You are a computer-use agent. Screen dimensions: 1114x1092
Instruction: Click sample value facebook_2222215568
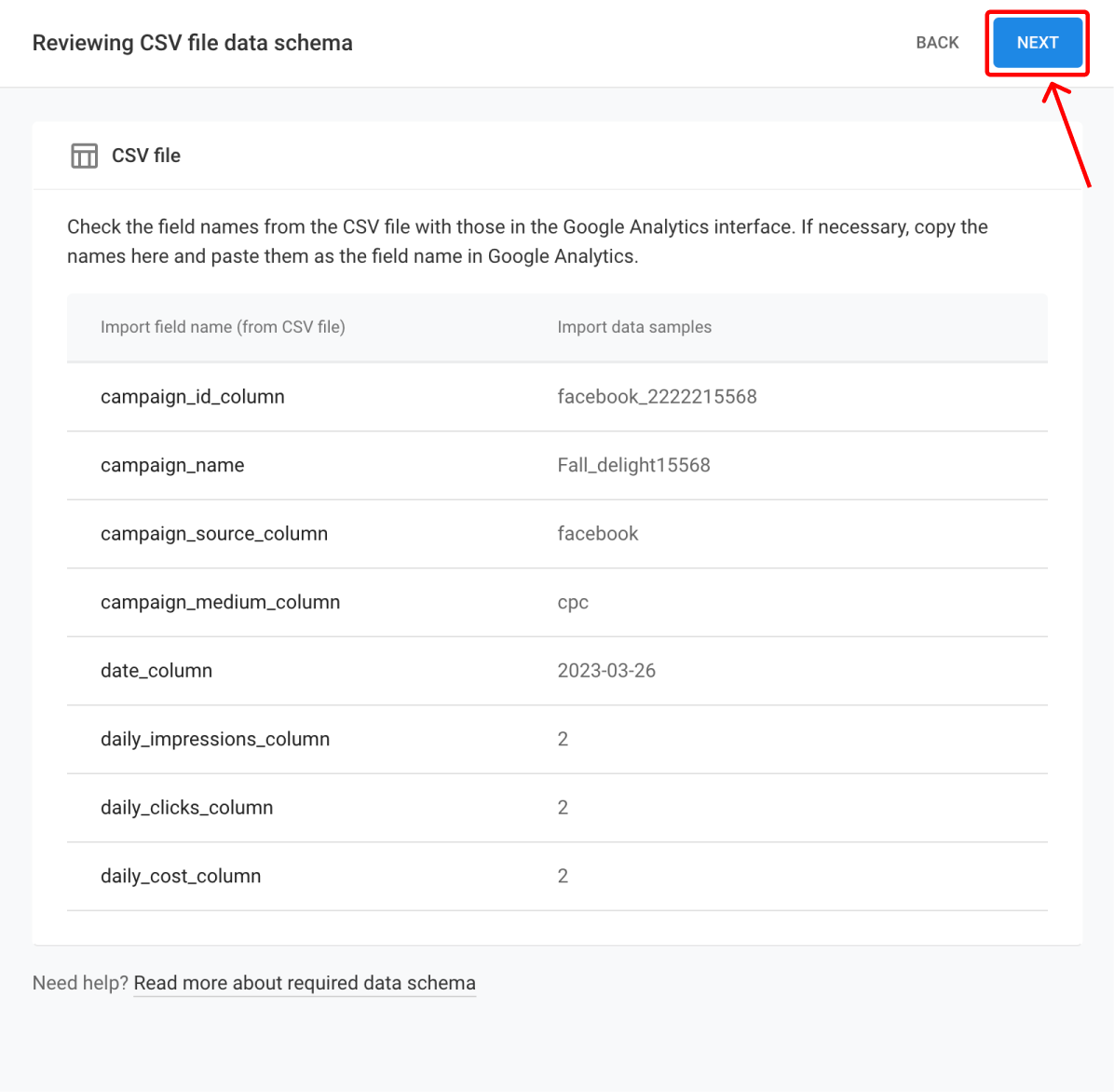(x=657, y=396)
